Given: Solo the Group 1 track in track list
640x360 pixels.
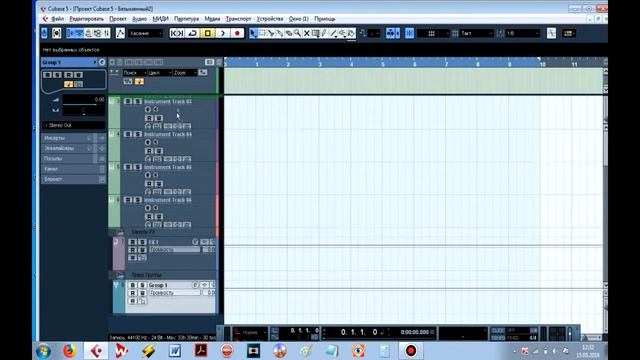Looking at the screenshot, I should tap(142, 285).
